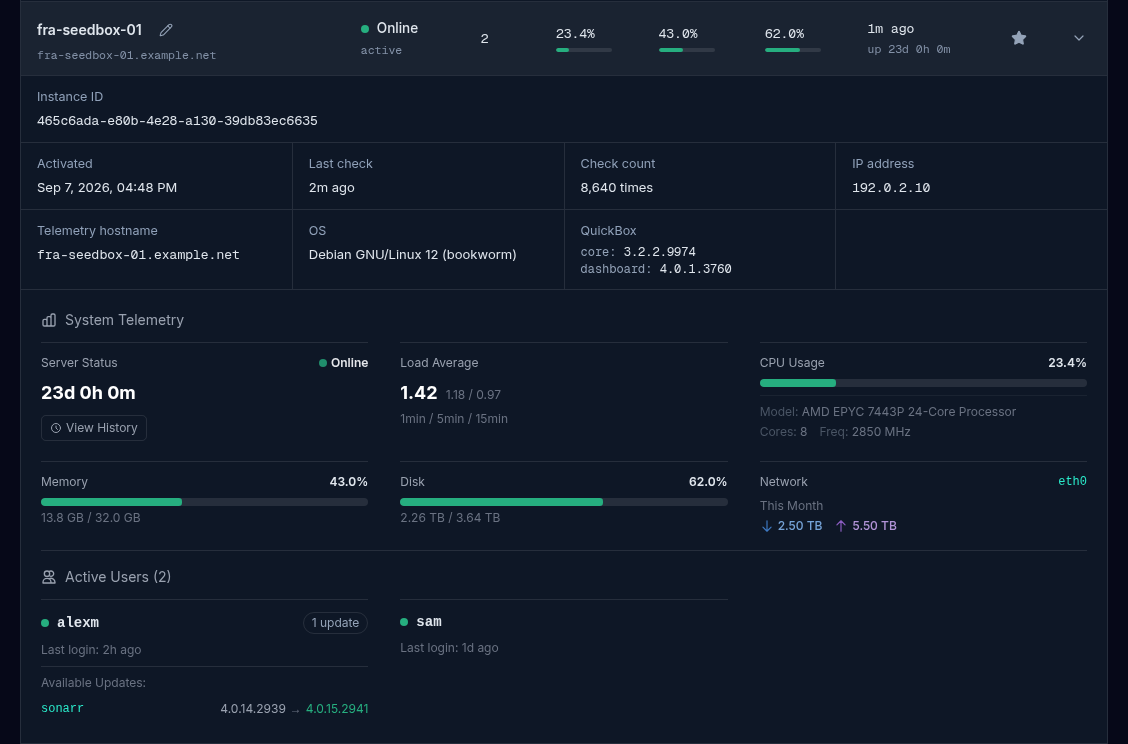This screenshot has width=1128, height=744.
Task: Click the Instance ID value 465c6ada-e80b
Action: click(x=177, y=121)
